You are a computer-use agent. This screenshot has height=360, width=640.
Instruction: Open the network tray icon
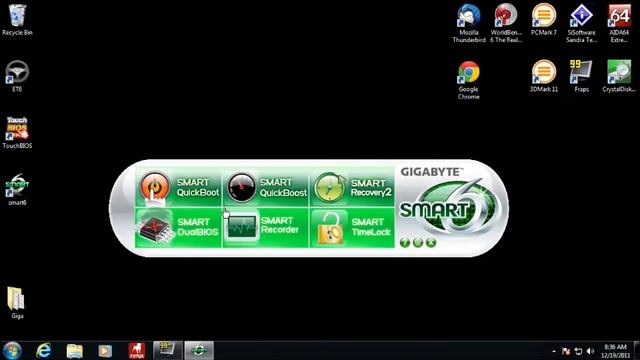click(x=578, y=351)
